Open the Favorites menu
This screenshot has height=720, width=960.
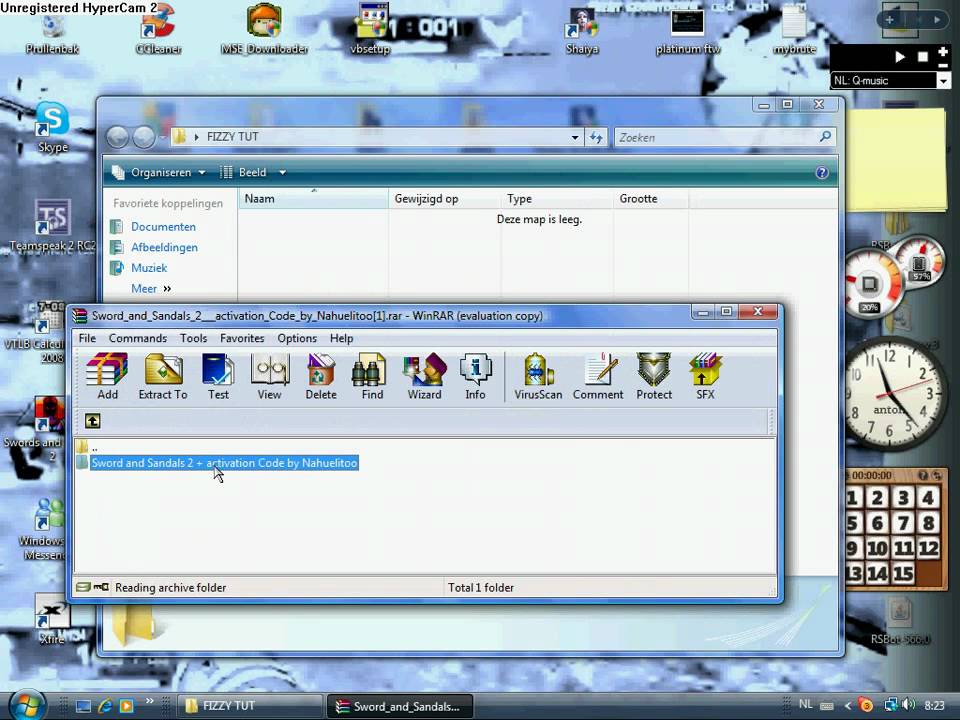coord(242,338)
